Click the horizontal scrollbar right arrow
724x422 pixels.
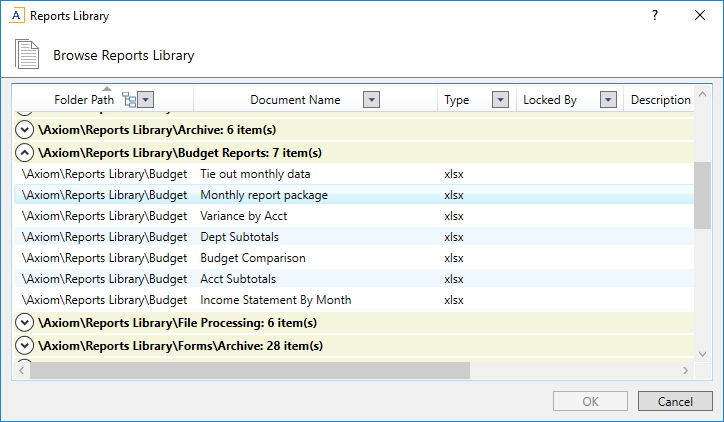click(685, 370)
